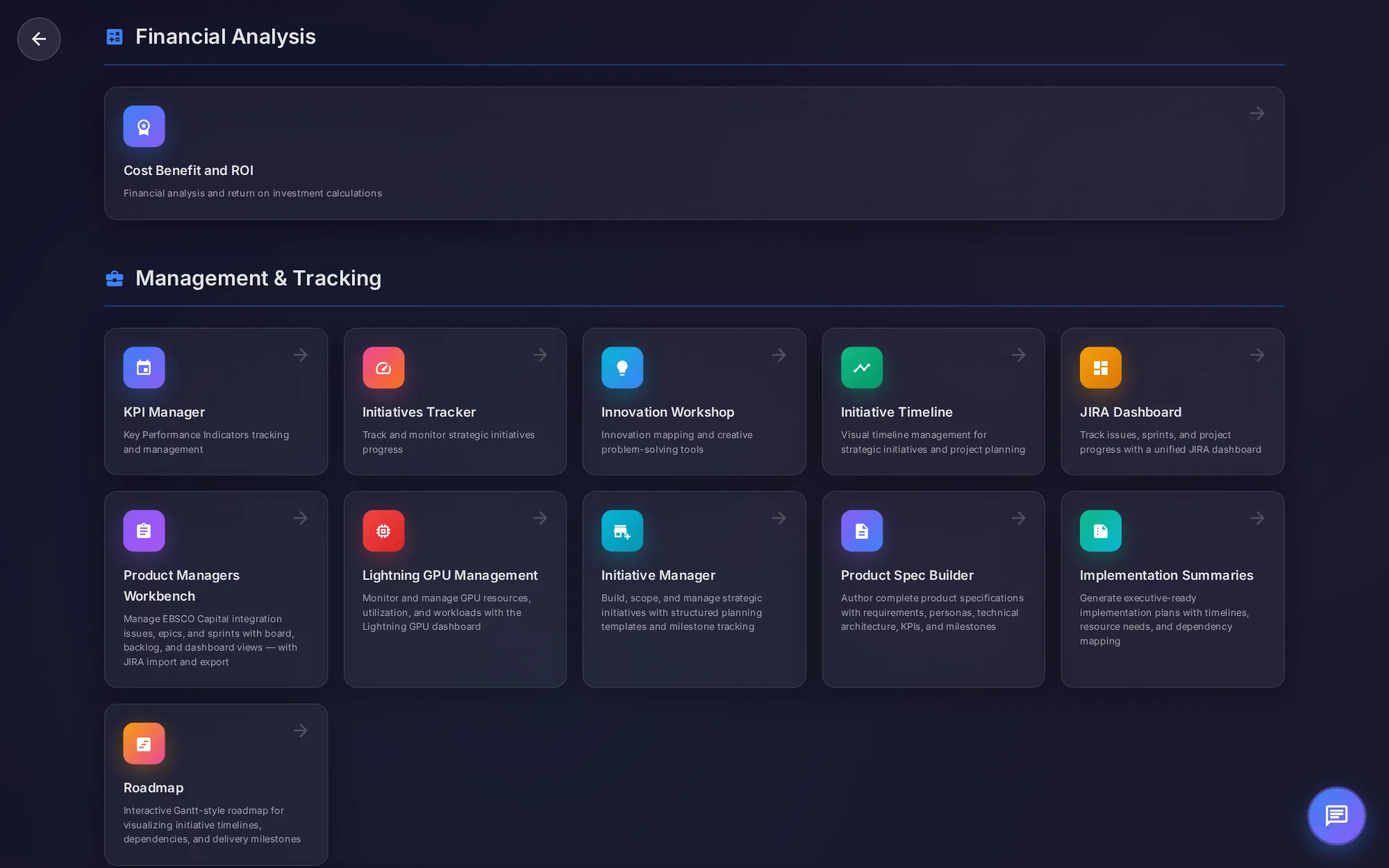Click the arrow on the Roadmap card
Image resolution: width=1389 pixels, height=868 pixels.
click(x=301, y=731)
